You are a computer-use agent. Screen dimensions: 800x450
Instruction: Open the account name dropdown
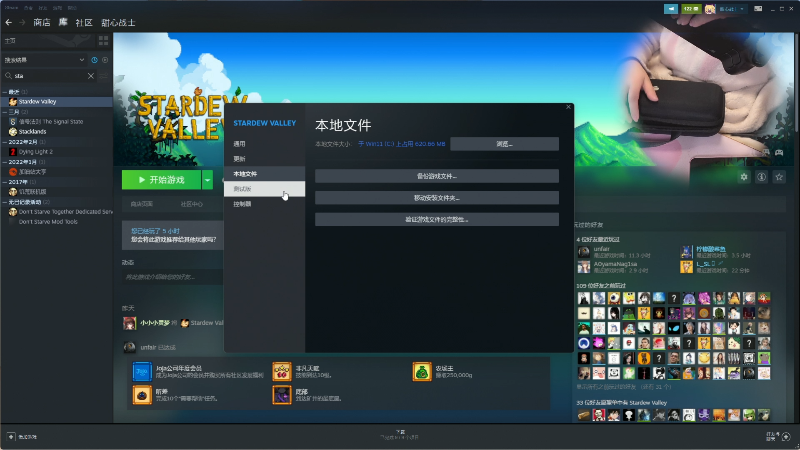732,9
